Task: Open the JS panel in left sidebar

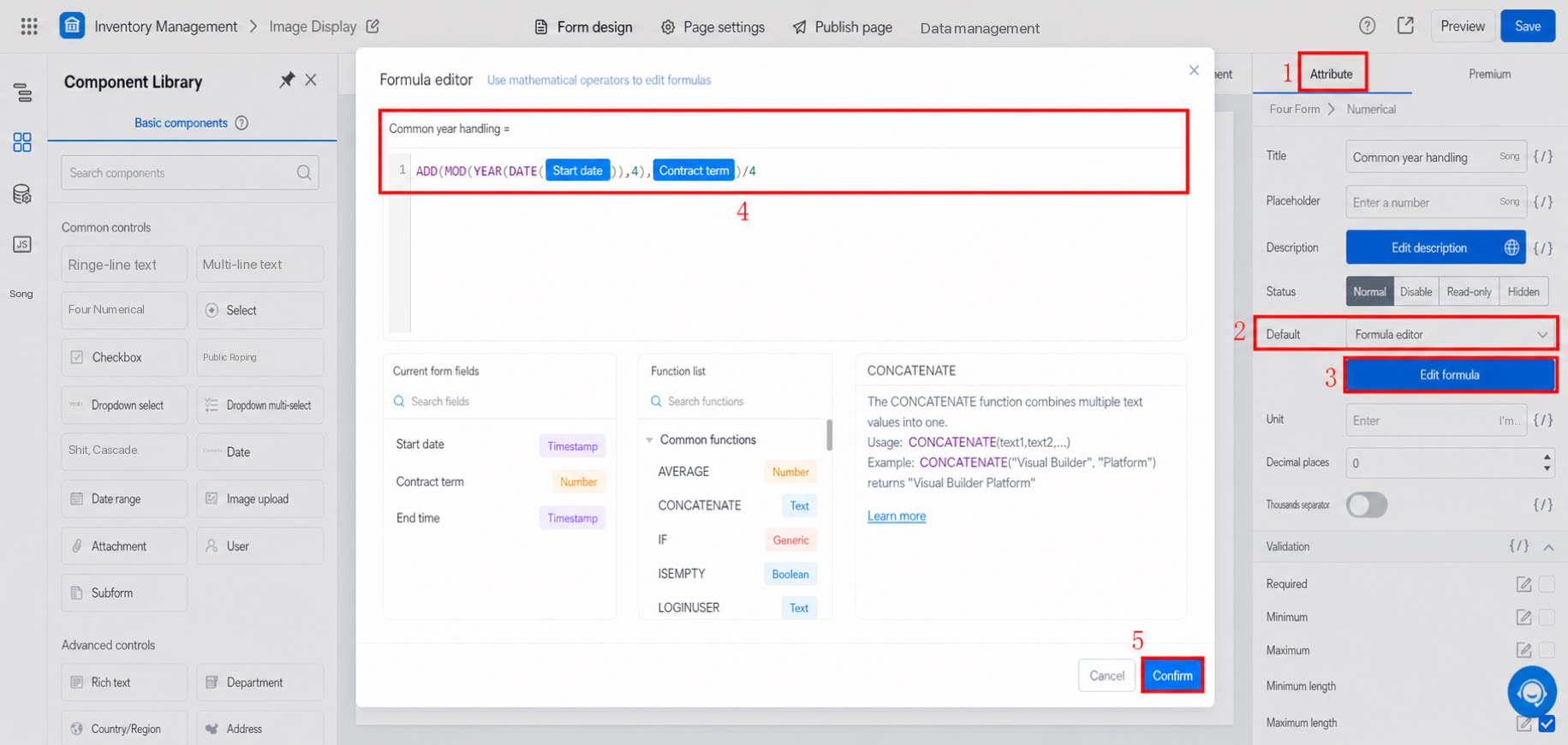Action: tap(22, 244)
